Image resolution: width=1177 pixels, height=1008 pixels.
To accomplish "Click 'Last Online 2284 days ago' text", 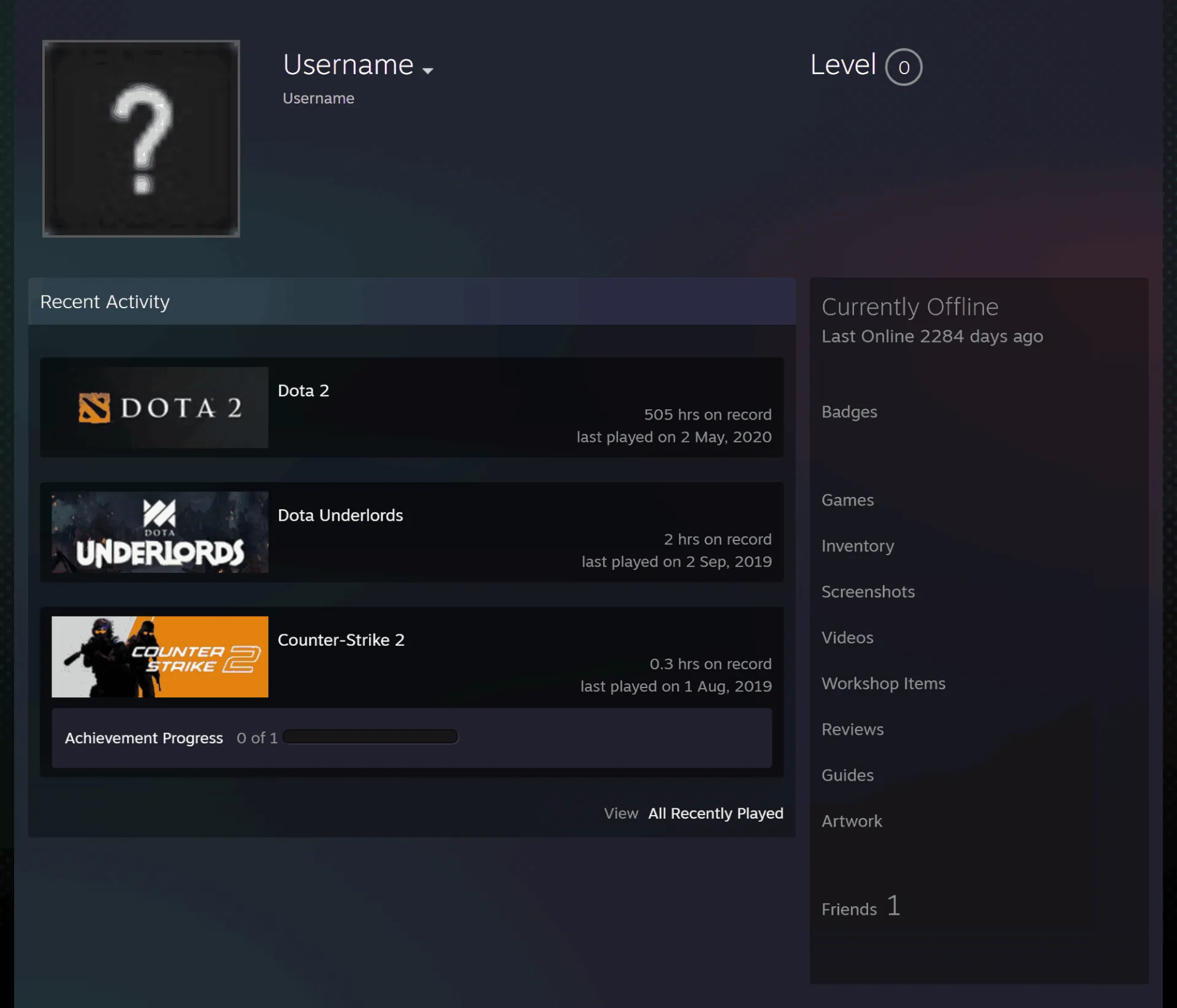I will pos(932,336).
